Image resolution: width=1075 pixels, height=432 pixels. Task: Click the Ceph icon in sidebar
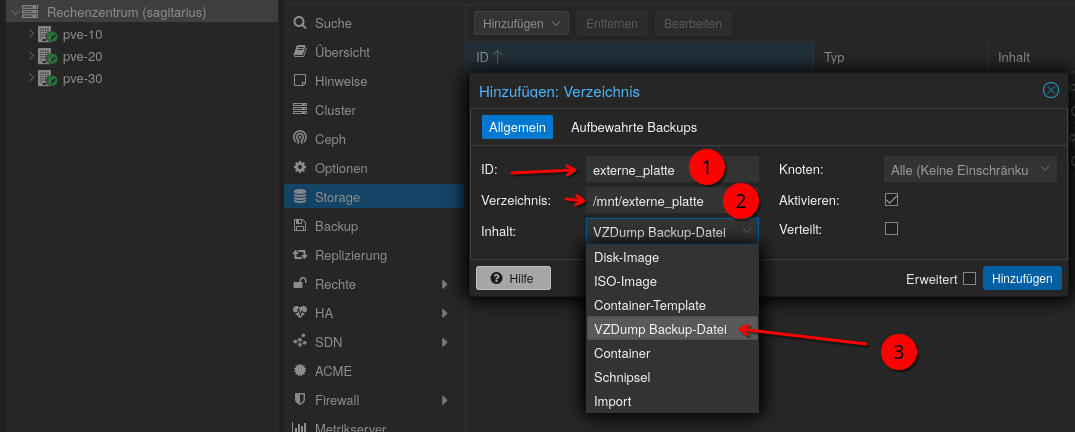point(299,139)
